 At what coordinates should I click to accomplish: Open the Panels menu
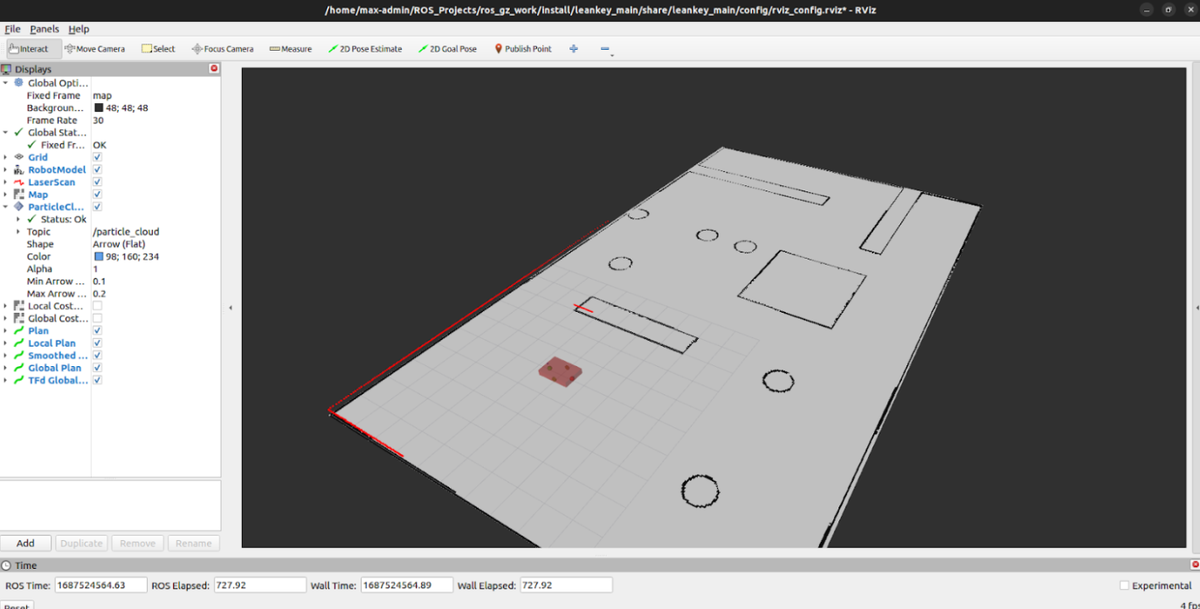[44, 29]
